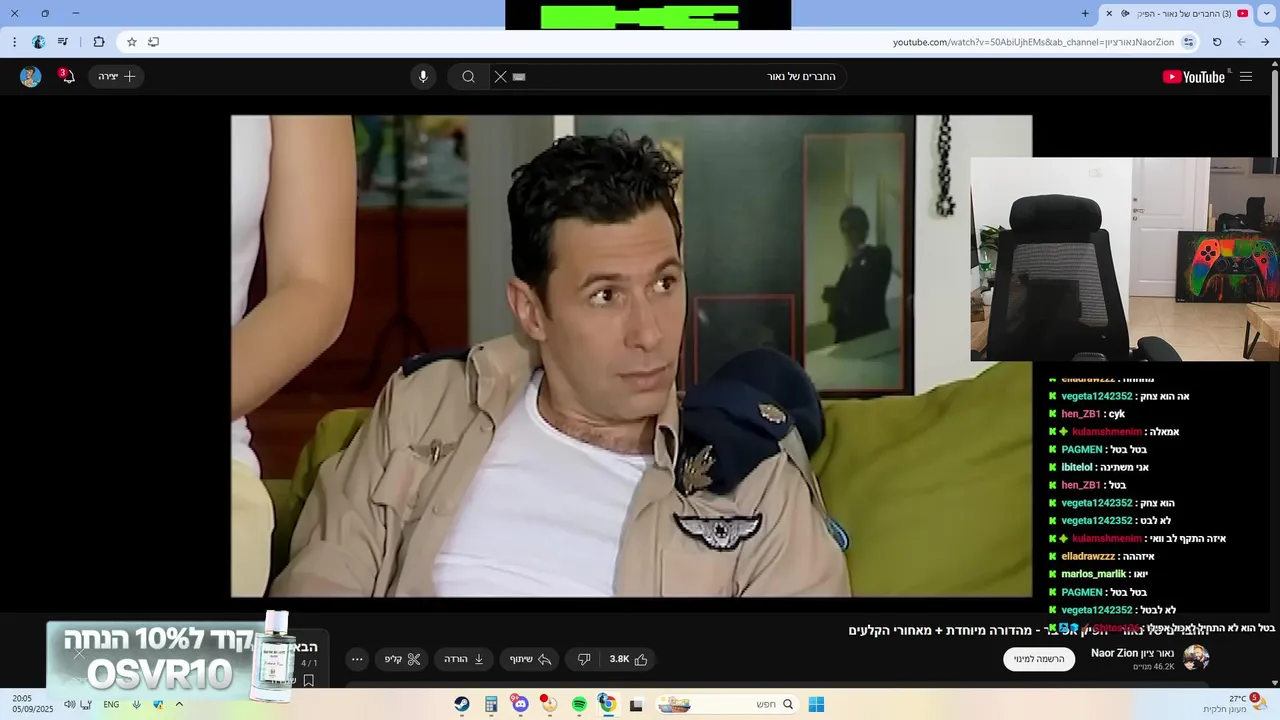Run search with the magnifying glass icon
Viewport: 1280px width, 720px height.
click(x=468, y=77)
